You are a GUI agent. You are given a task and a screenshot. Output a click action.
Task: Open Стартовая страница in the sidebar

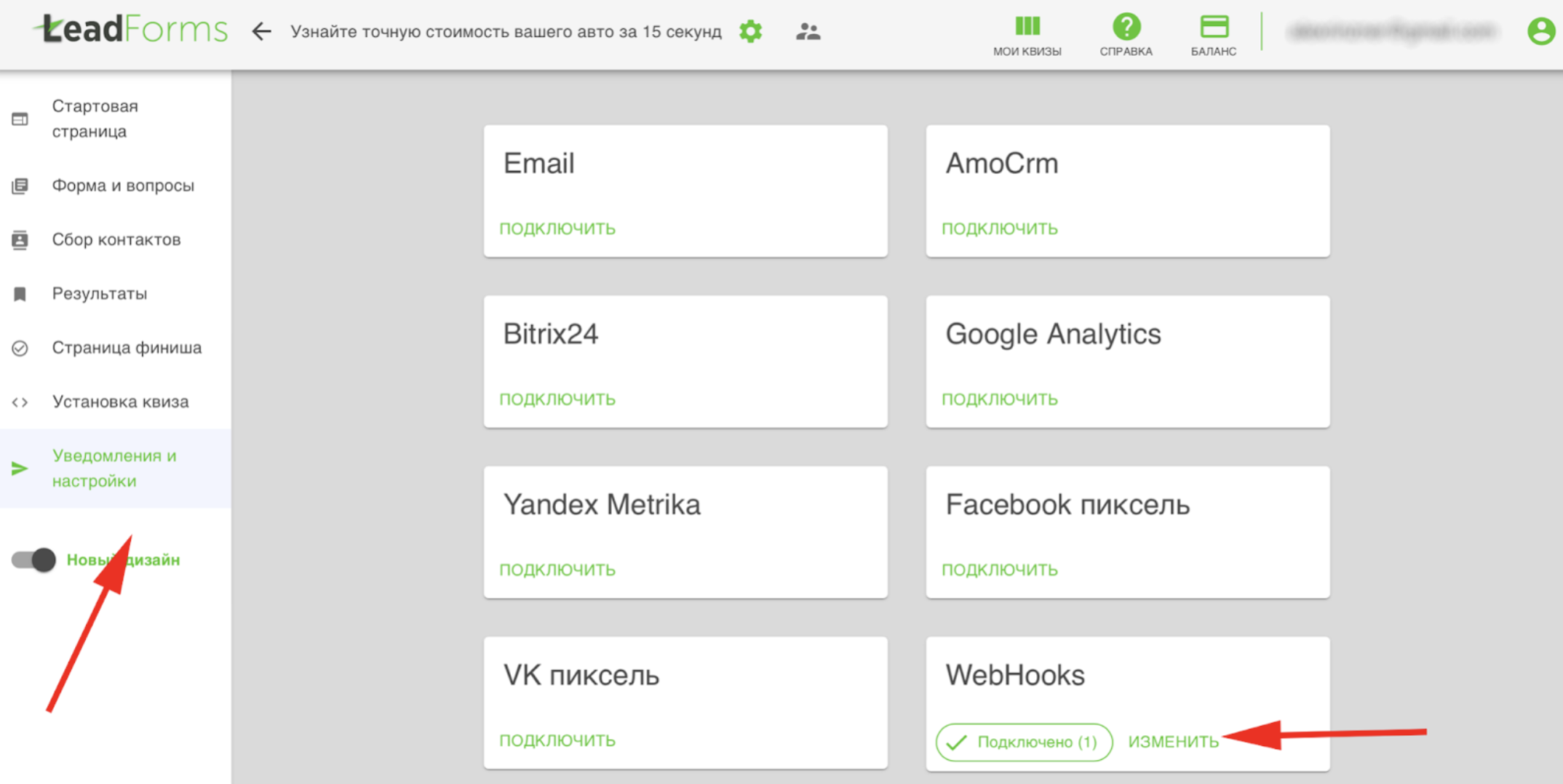tap(95, 119)
